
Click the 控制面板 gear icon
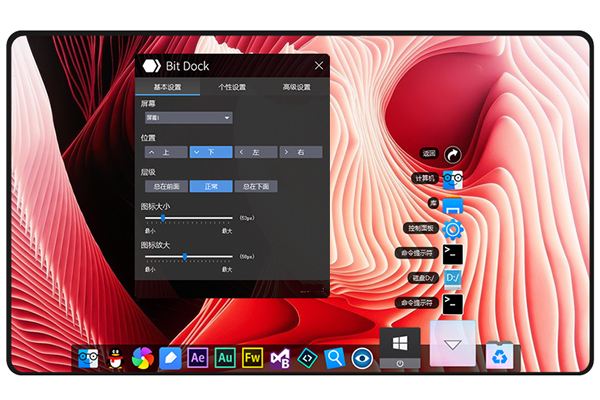[453, 229]
